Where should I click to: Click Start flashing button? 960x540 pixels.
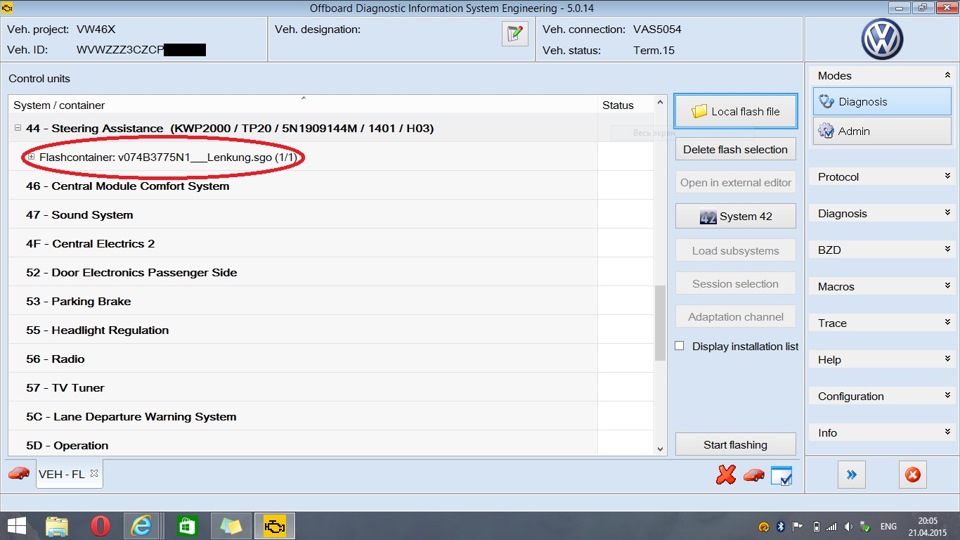click(x=735, y=444)
